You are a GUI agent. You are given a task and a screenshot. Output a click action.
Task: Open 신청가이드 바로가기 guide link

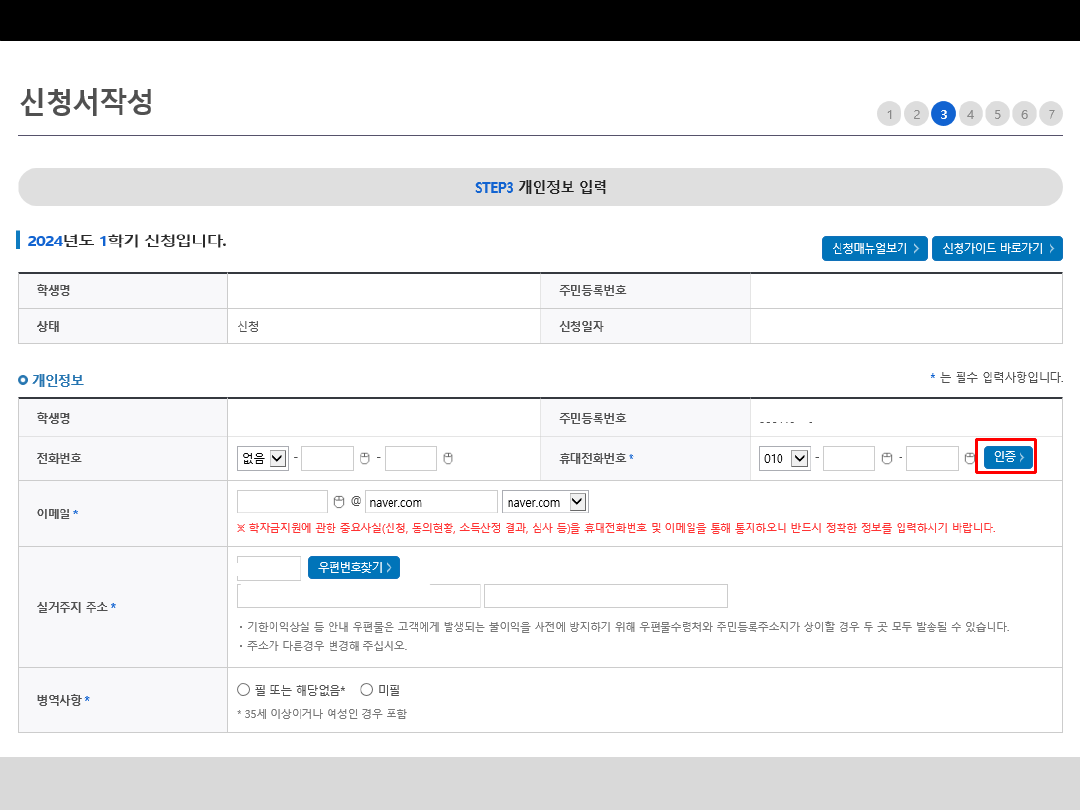(997, 248)
